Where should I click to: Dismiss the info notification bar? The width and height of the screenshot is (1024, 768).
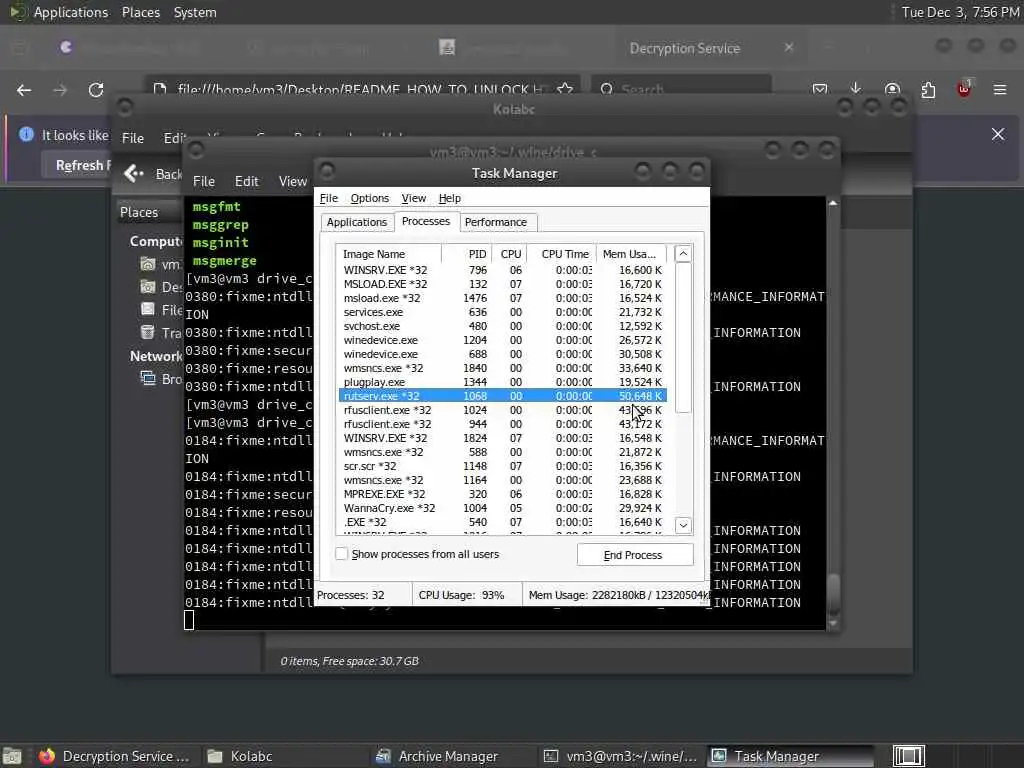pos(998,135)
